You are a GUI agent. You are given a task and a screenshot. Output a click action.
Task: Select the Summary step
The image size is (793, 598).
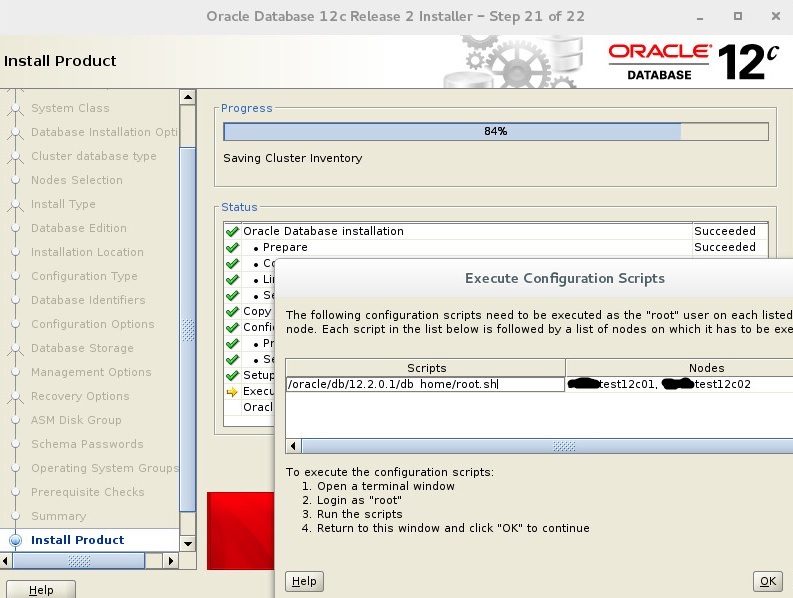coord(59,516)
